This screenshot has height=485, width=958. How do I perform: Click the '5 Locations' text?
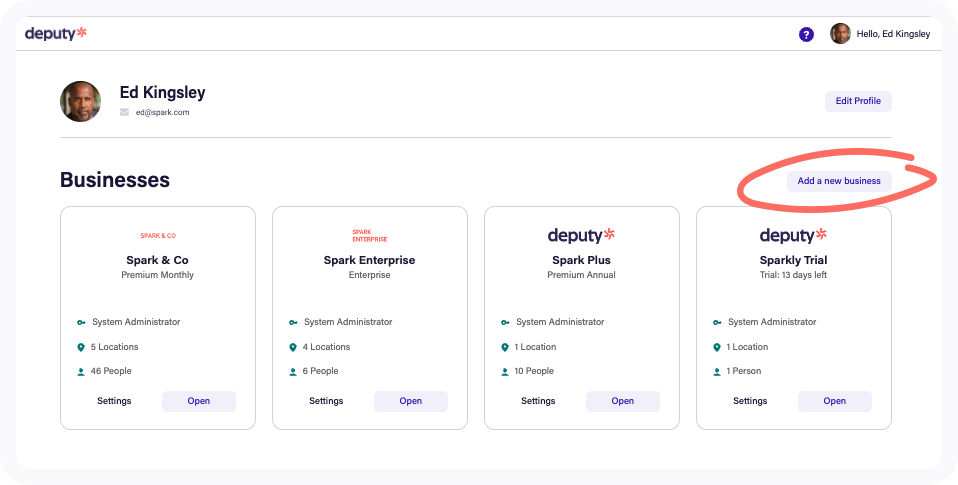click(x=115, y=347)
